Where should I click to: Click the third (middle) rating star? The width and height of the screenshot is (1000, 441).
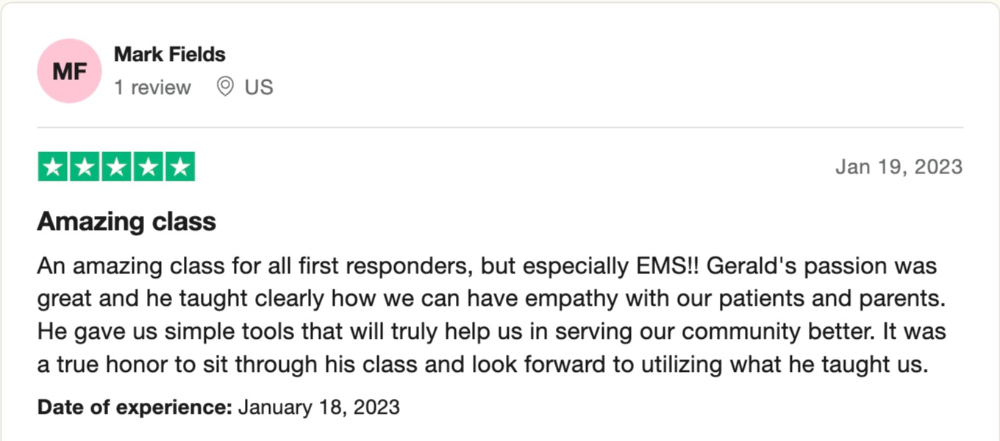tap(116, 167)
